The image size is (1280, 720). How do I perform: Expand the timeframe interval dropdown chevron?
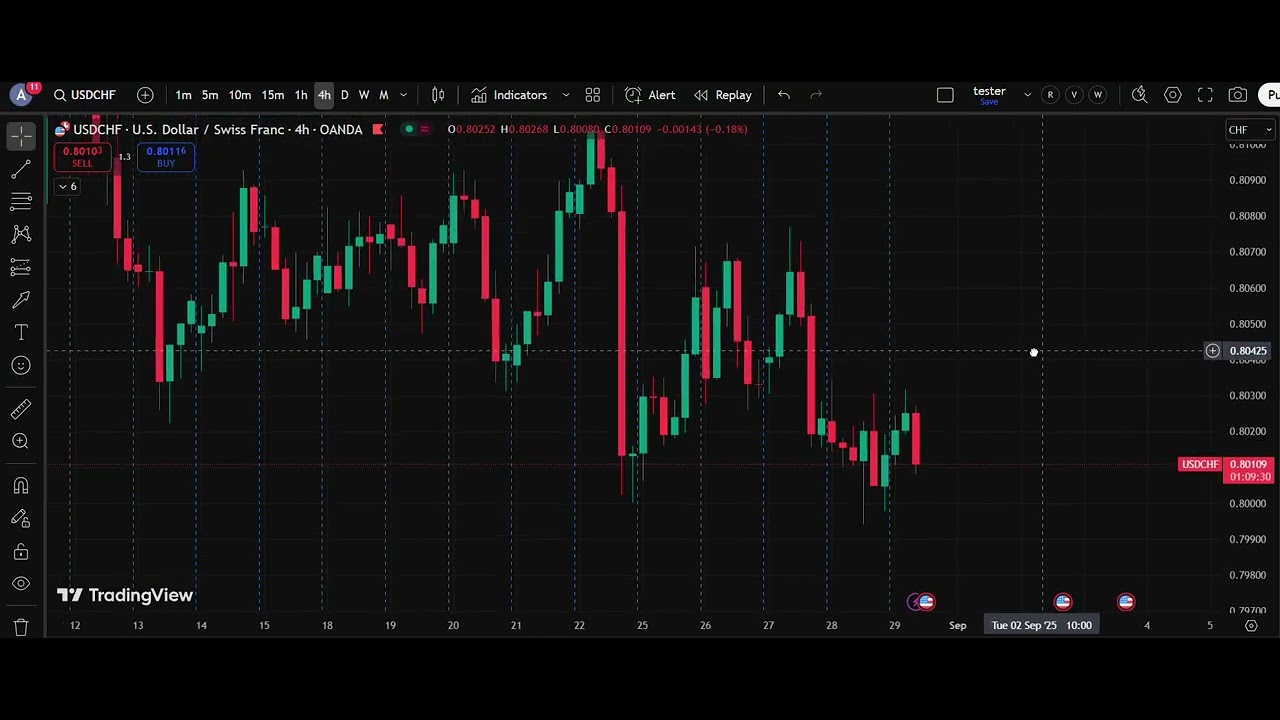pyautogui.click(x=404, y=95)
